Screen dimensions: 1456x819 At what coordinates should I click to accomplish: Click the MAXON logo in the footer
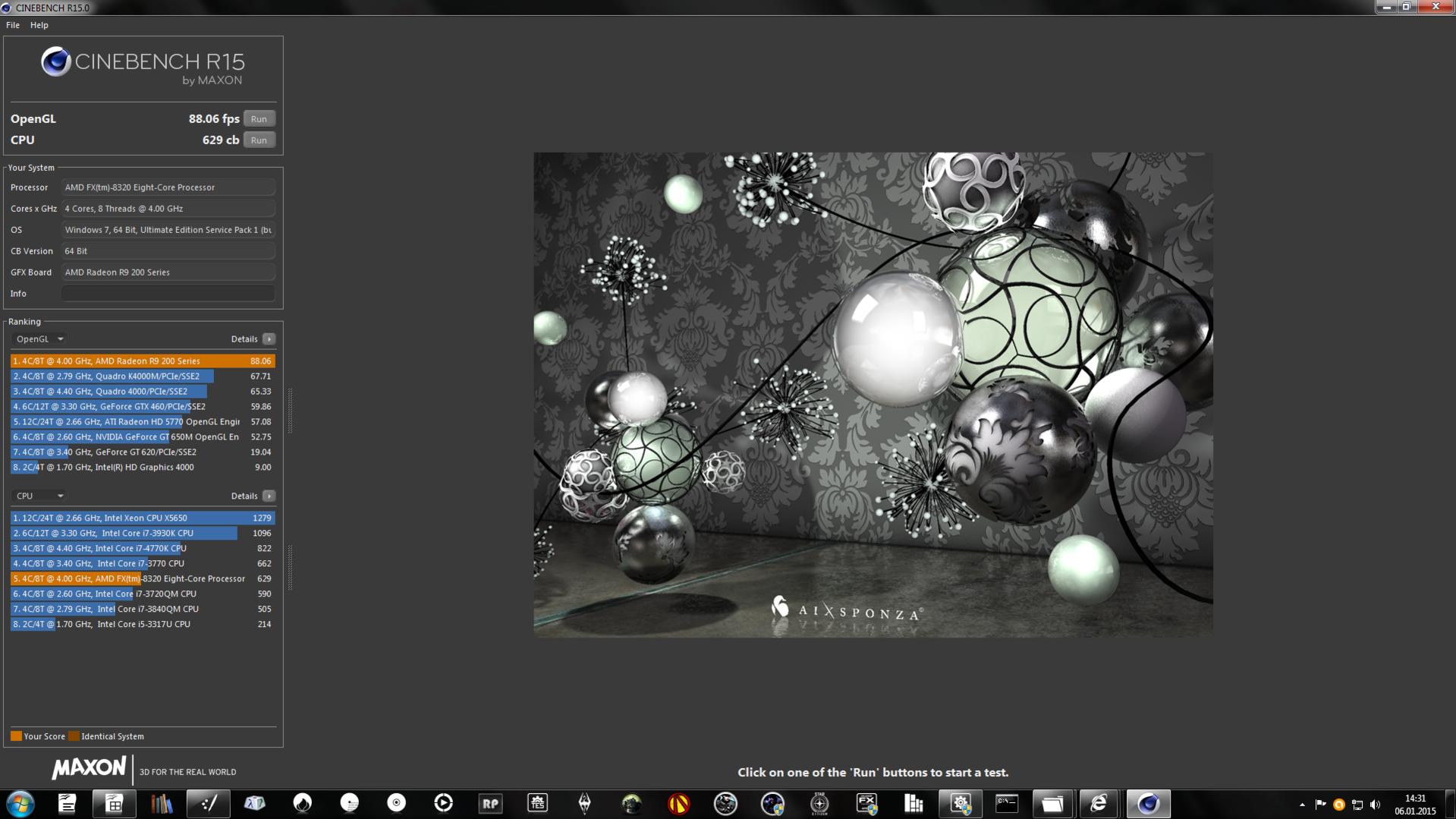coord(89,768)
